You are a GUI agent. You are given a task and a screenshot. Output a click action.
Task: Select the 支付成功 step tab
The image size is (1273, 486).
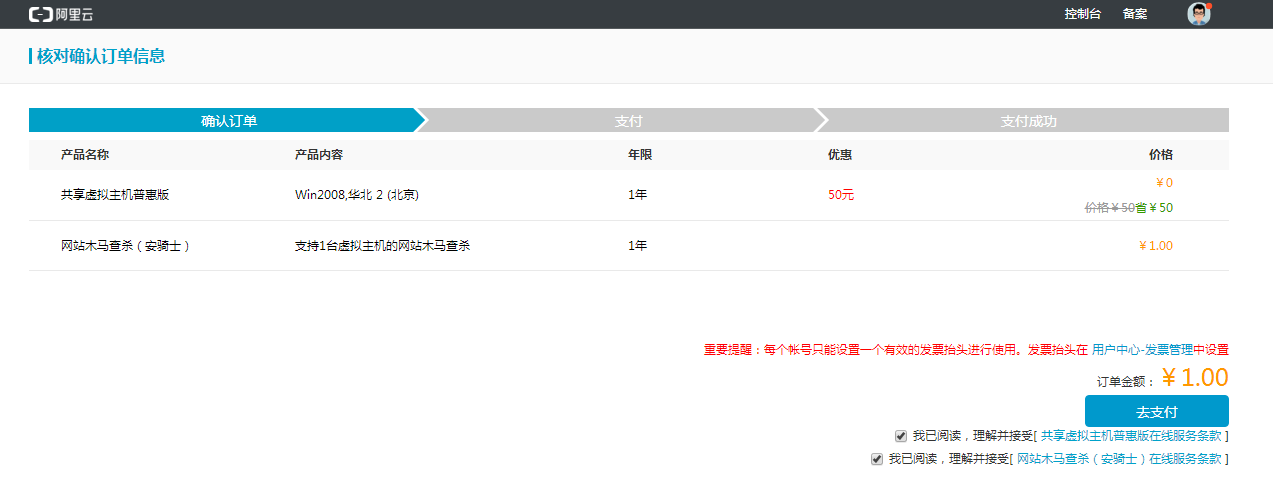[1028, 121]
